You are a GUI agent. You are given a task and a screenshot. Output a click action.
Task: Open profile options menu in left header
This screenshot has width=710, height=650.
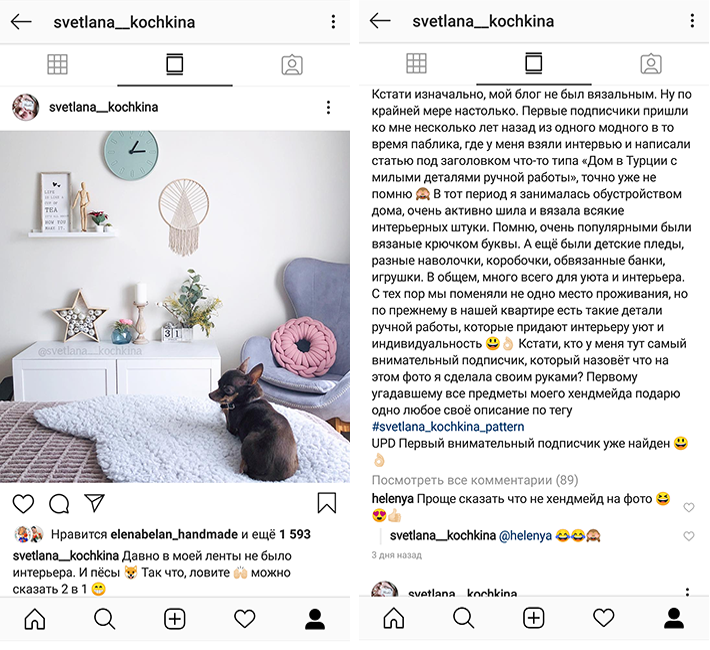[x=333, y=22]
